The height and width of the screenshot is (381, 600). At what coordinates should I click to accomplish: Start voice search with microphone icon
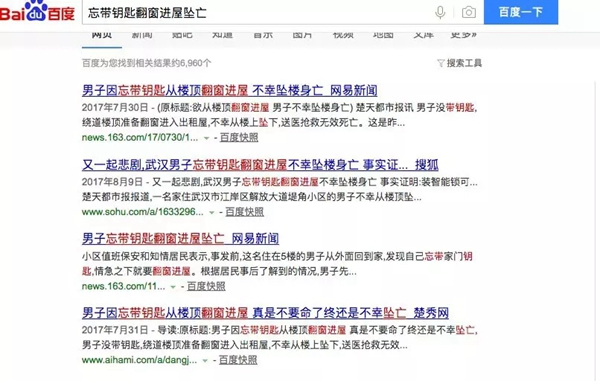click(x=440, y=12)
